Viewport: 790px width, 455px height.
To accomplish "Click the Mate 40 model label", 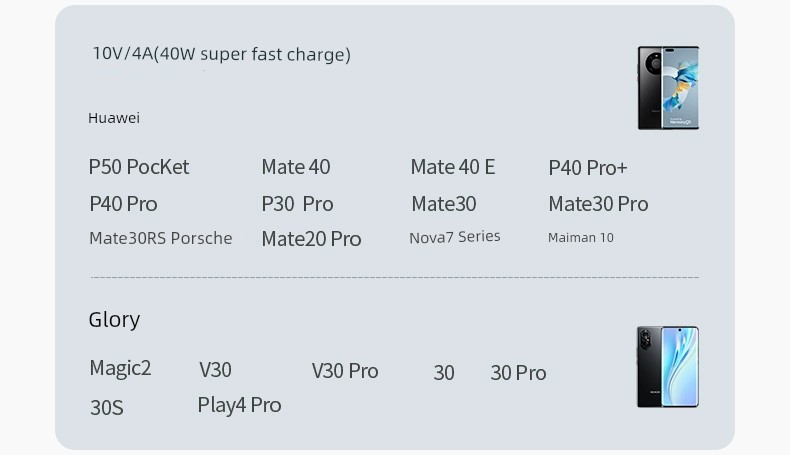I will (x=296, y=167).
